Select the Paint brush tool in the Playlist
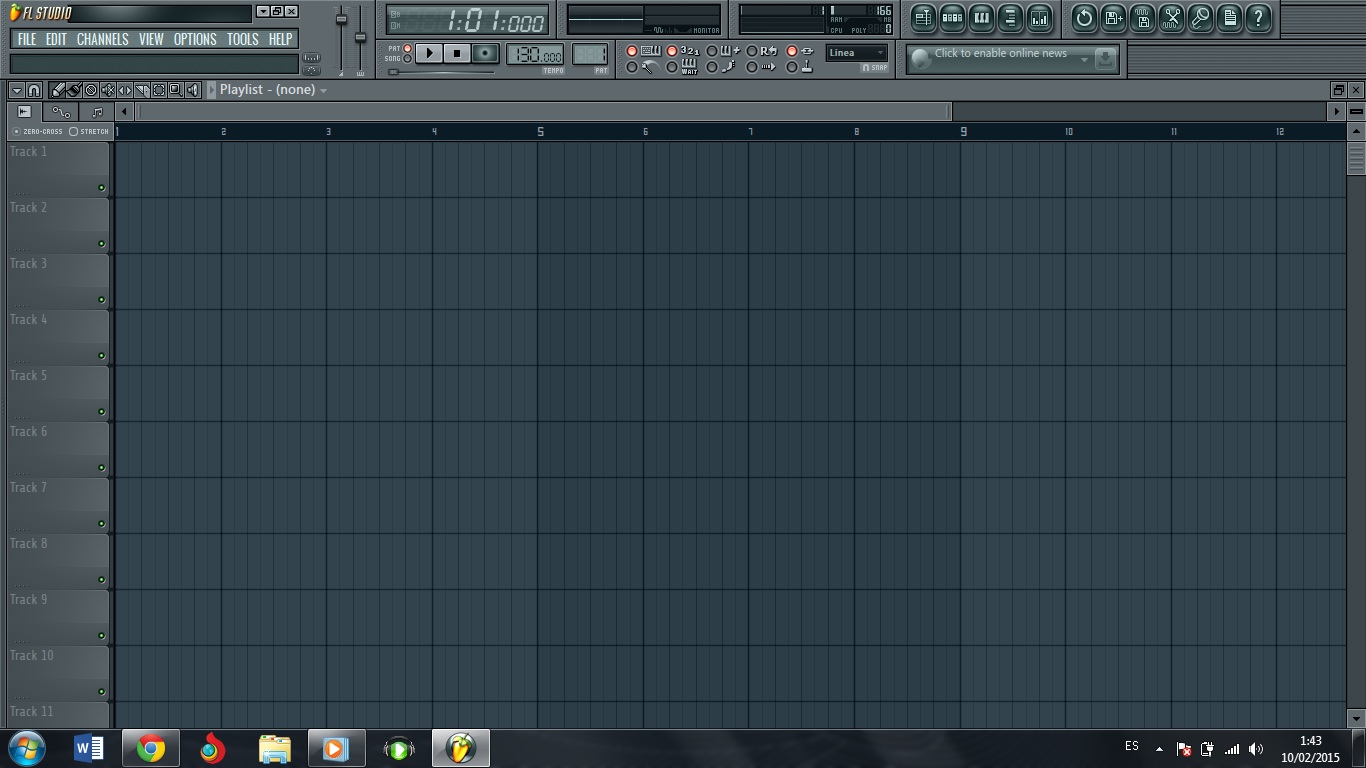The width and height of the screenshot is (1366, 768). pyautogui.click(x=72, y=90)
